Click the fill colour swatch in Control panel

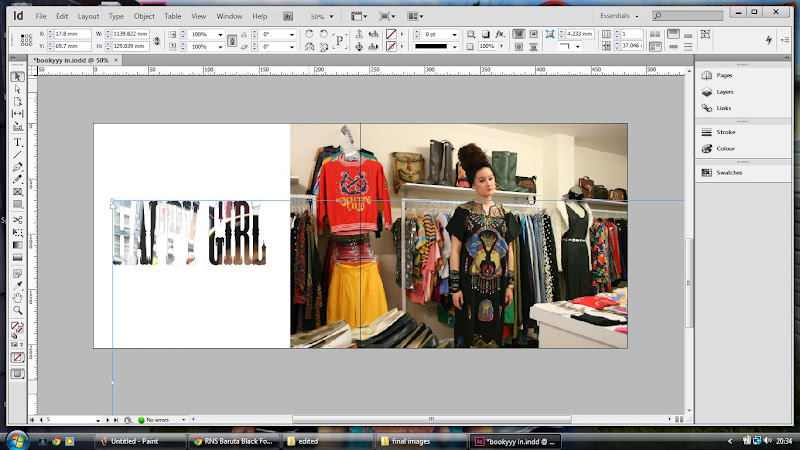391,34
